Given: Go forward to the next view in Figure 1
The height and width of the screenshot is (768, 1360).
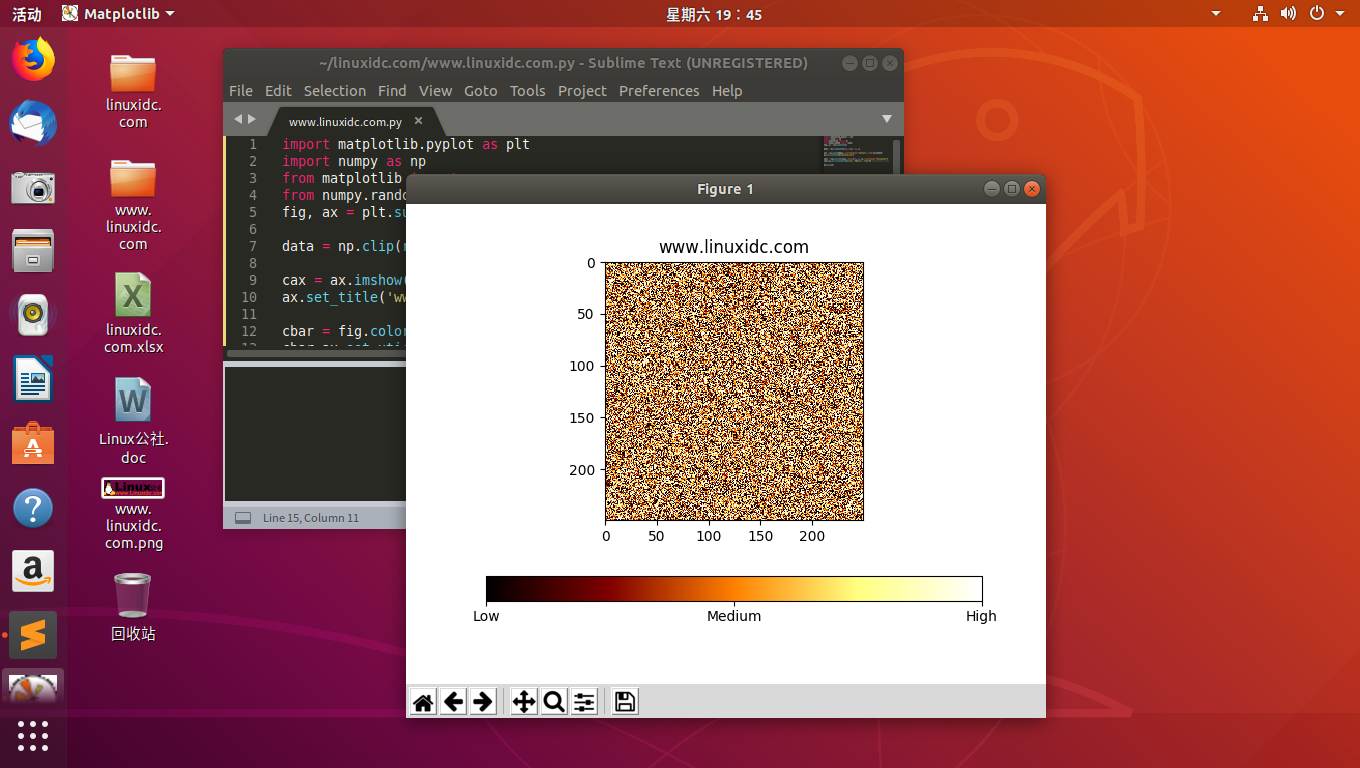Looking at the screenshot, I should (x=483, y=702).
